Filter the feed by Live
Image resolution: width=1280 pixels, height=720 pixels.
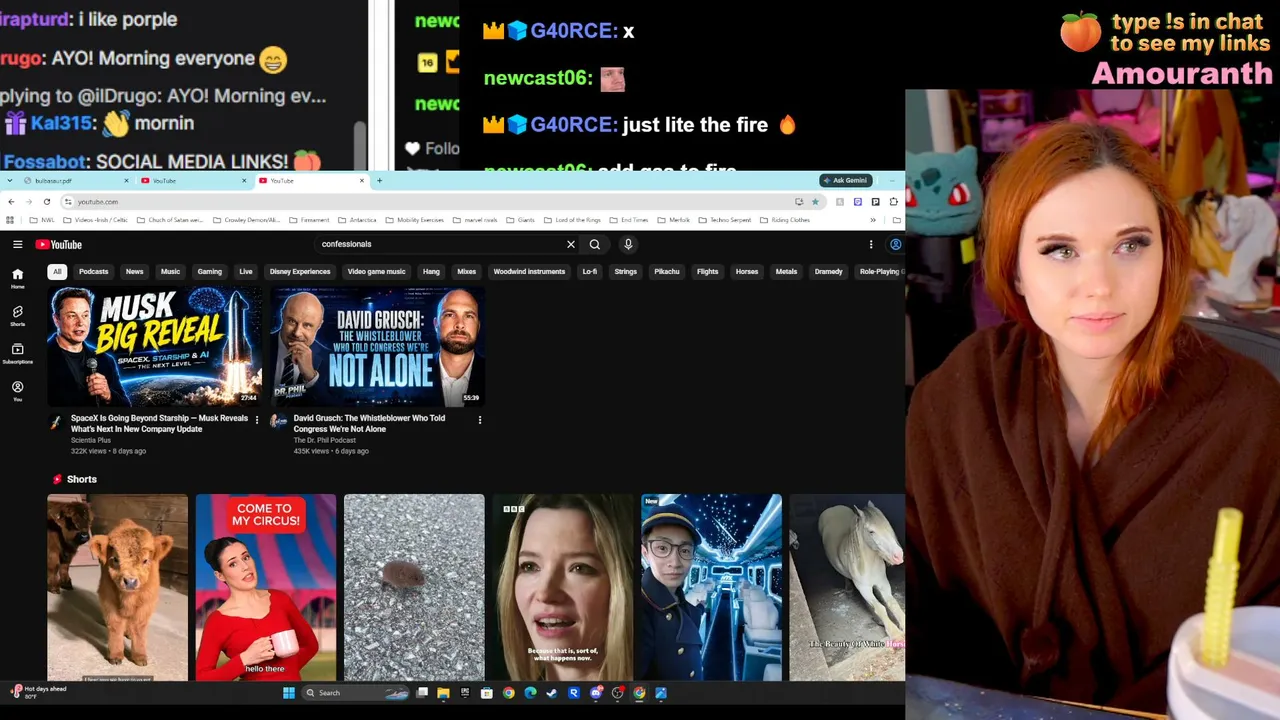click(246, 272)
